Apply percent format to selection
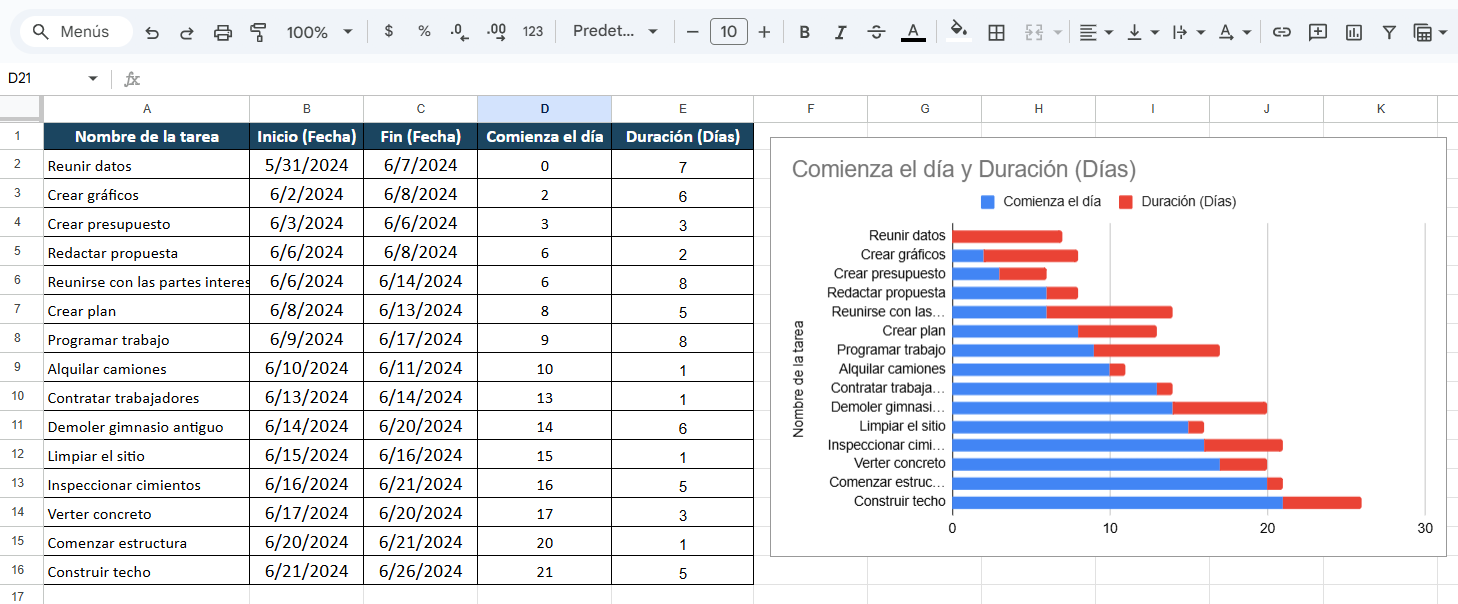 tap(424, 31)
